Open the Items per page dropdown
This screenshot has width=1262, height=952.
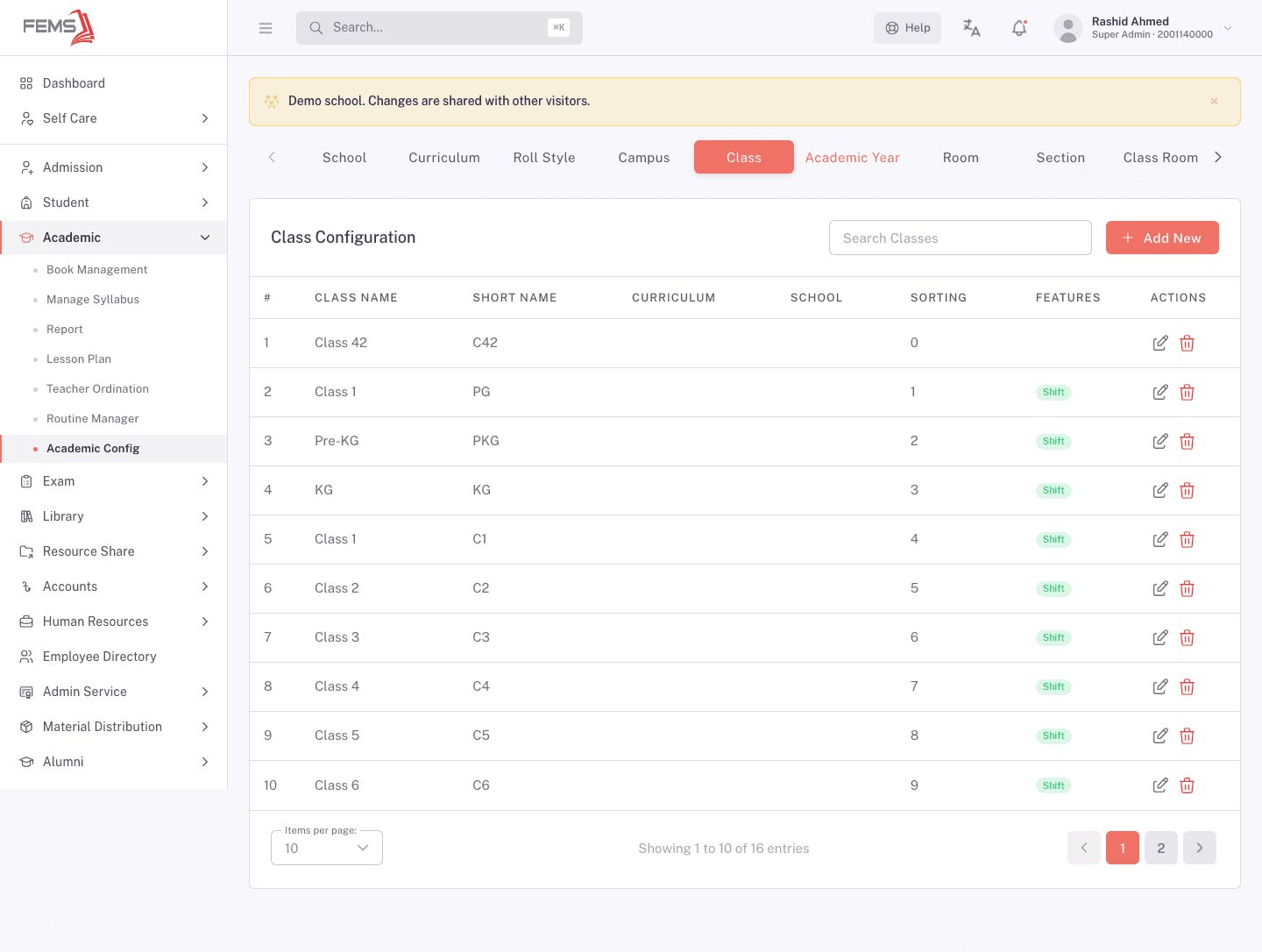pyautogui.click(x=327, y=848)
